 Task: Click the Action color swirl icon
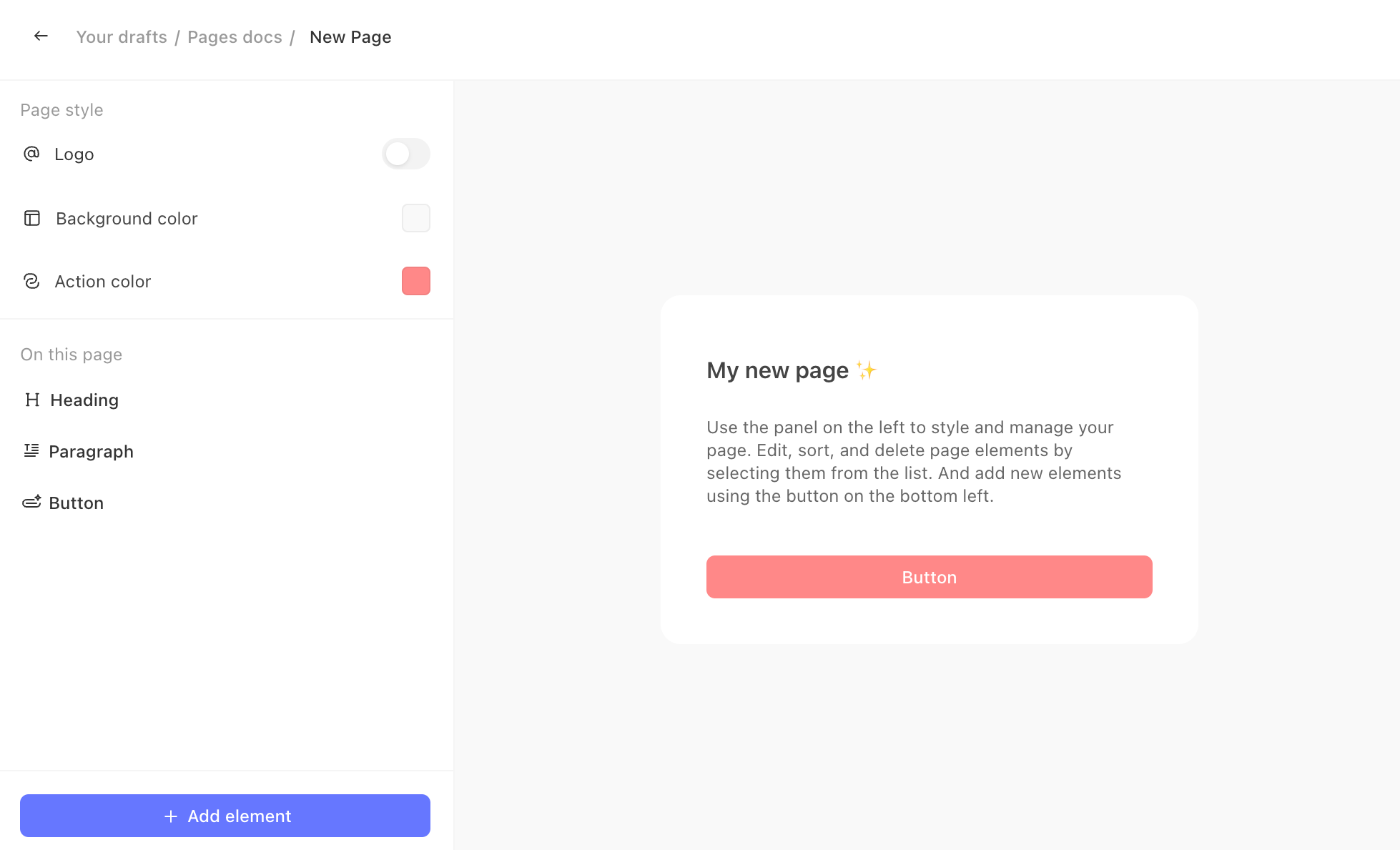pyautogui.click(x=31, y=281)
